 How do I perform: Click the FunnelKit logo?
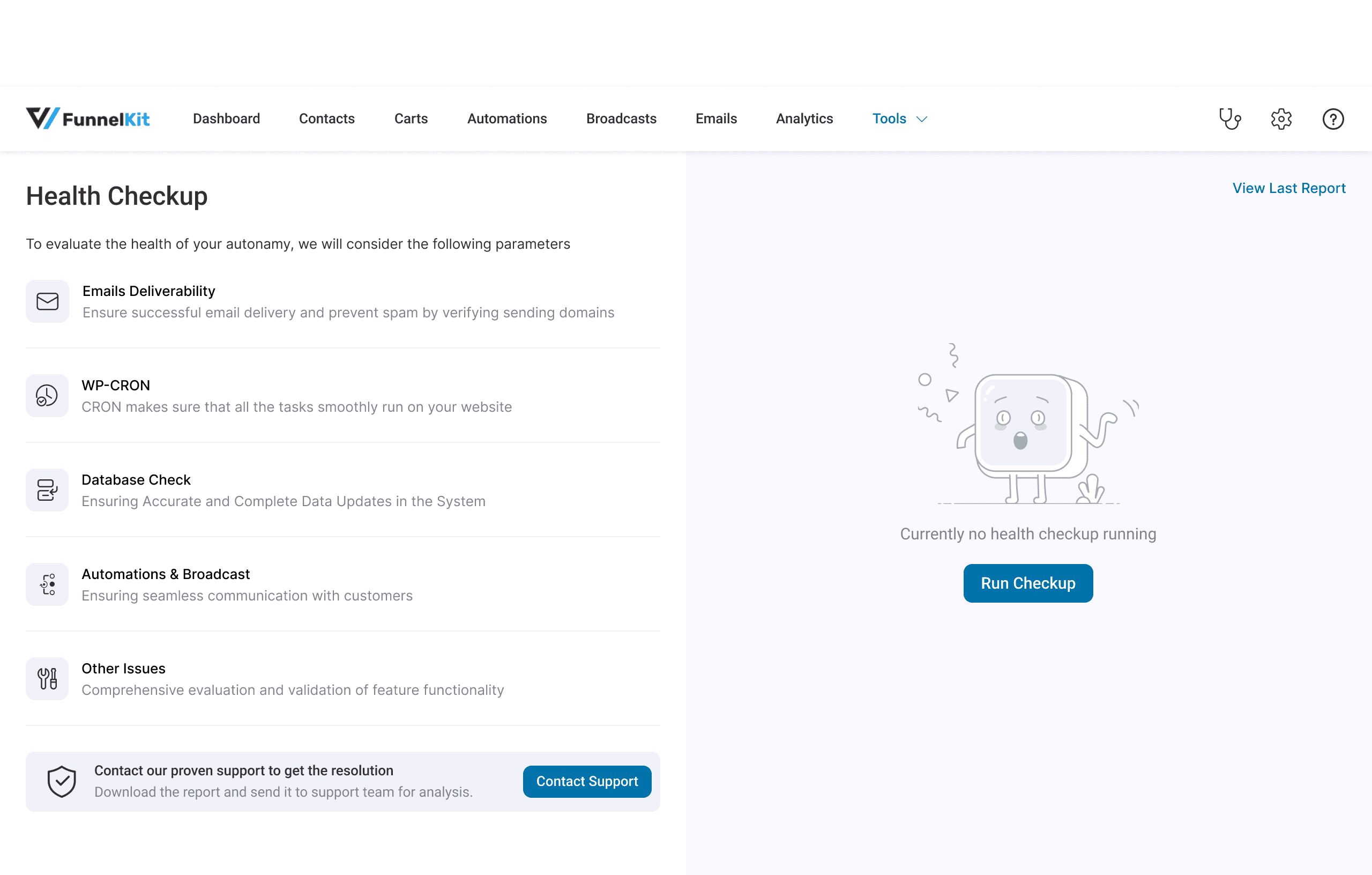(x=88, y=118)
